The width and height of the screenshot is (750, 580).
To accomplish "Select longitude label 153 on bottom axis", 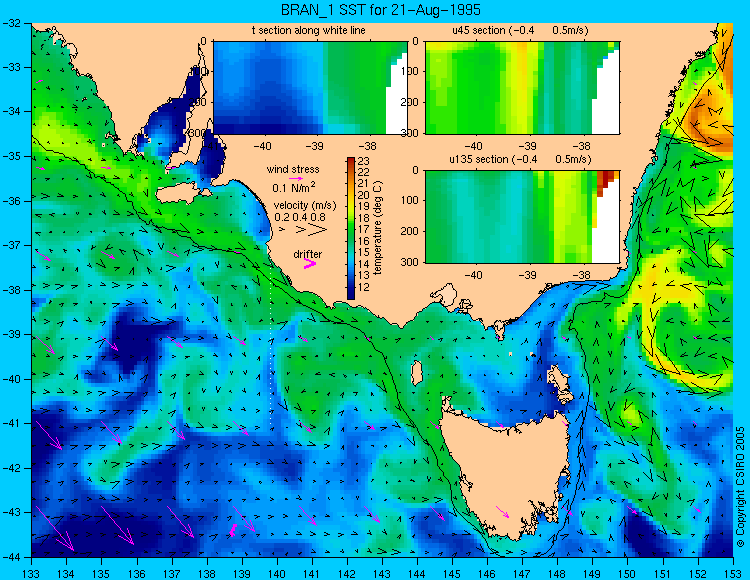I will 732,573.
